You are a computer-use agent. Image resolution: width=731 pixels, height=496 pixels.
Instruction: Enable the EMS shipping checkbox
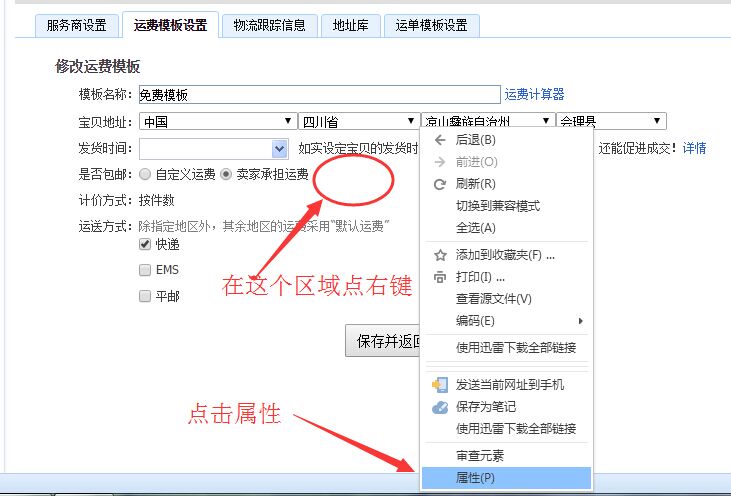pyautogui.click(x=145, y=270)
